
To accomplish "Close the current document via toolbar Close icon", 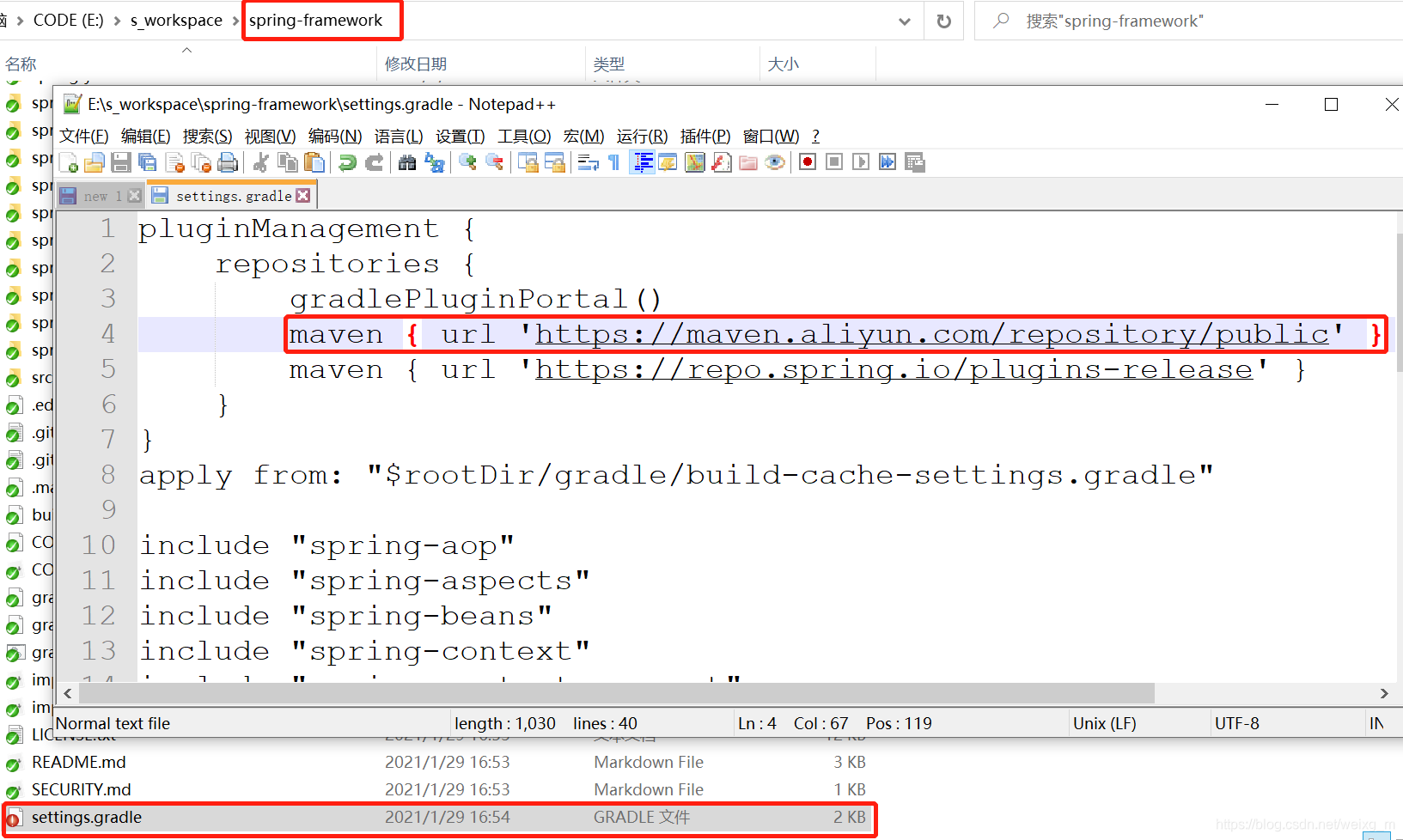I will (x=175, y=162).
